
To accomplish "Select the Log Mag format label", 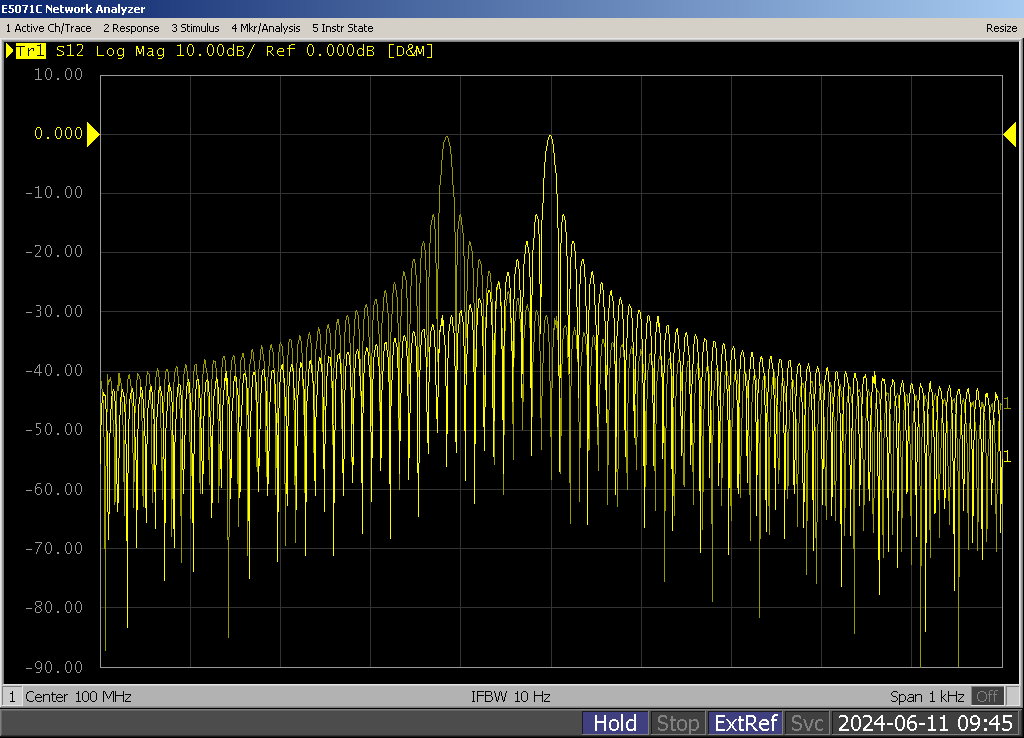I will click(132, 51).
